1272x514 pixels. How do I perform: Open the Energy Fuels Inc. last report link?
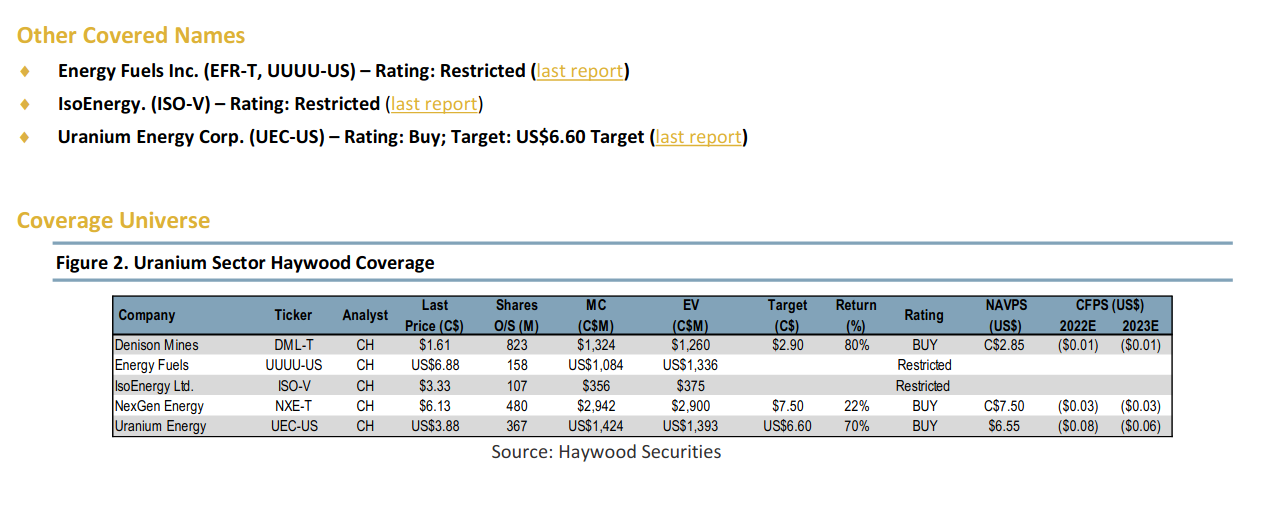pyautogui.click(x=580, y=71)
